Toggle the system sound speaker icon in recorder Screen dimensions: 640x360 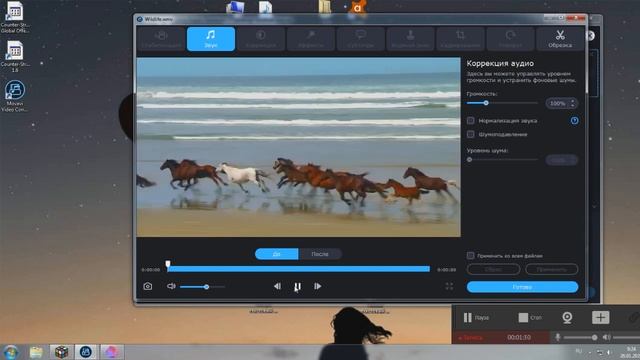pos(607,337)
